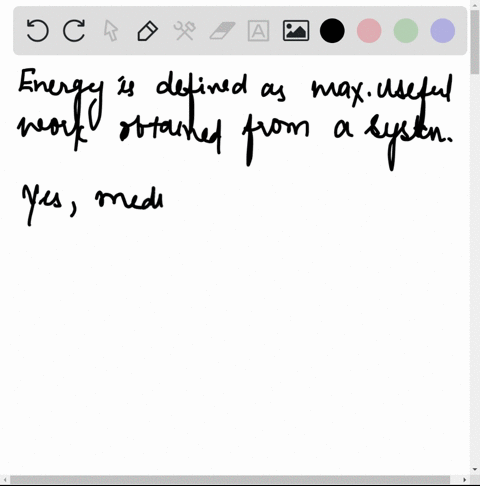
Task: Choose the purple pen color
Action: pos(443,31)
